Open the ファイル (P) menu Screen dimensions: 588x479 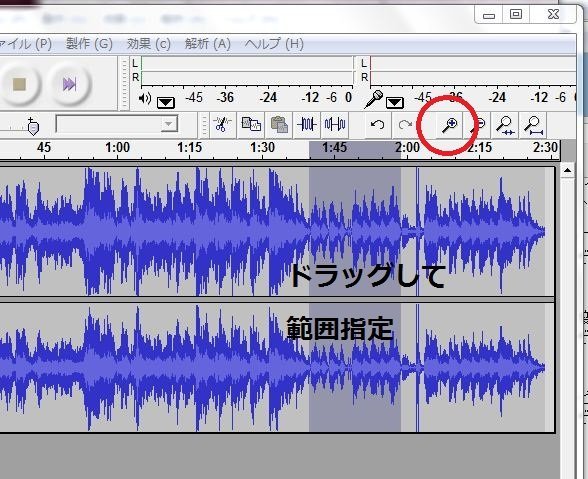point(26,44)
